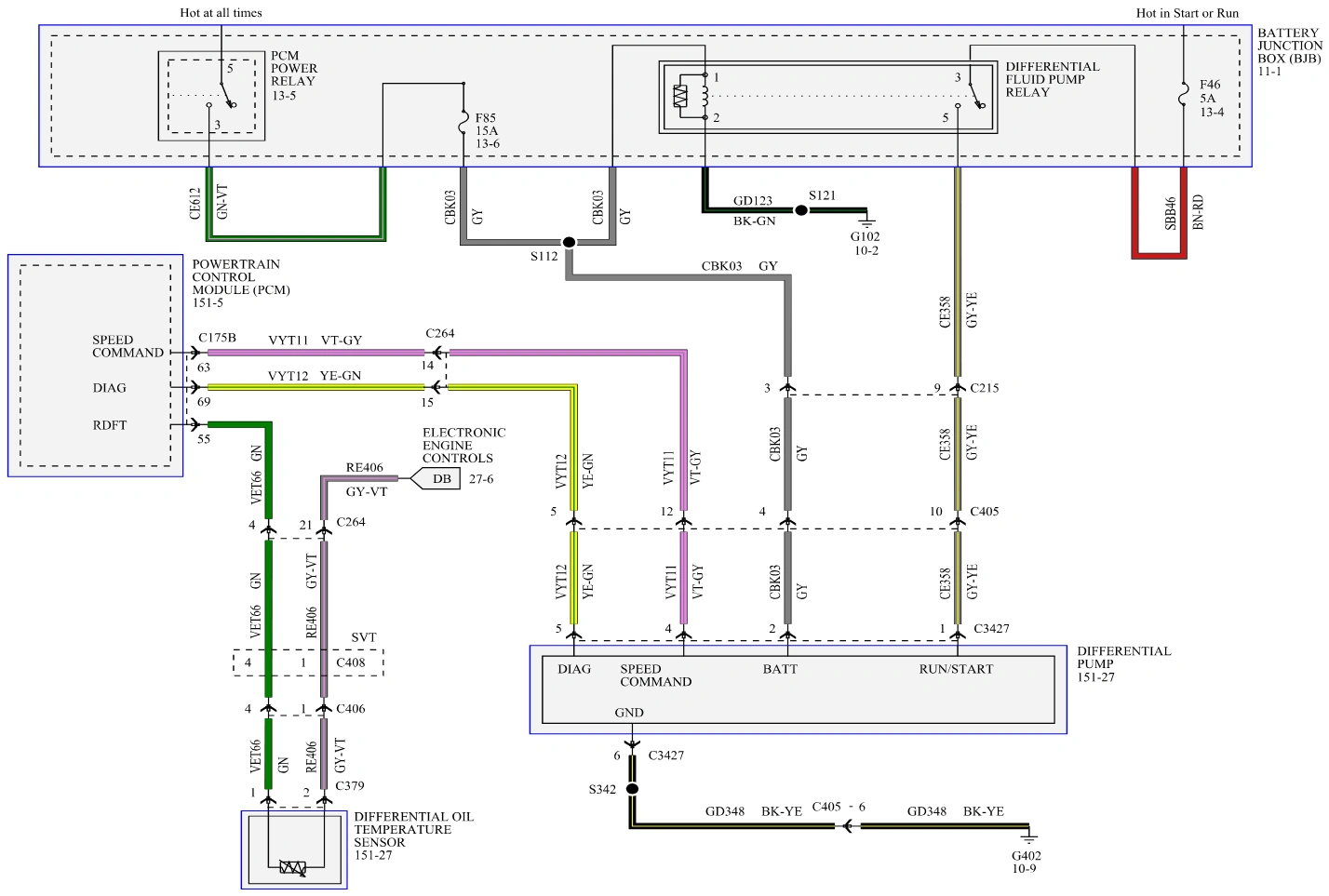Click the "POWERTRAIN CONTROL MODULE (PCM)" label
This screenshot has height=896, width=1329.
pyautogui.click(x=241, y=277)
